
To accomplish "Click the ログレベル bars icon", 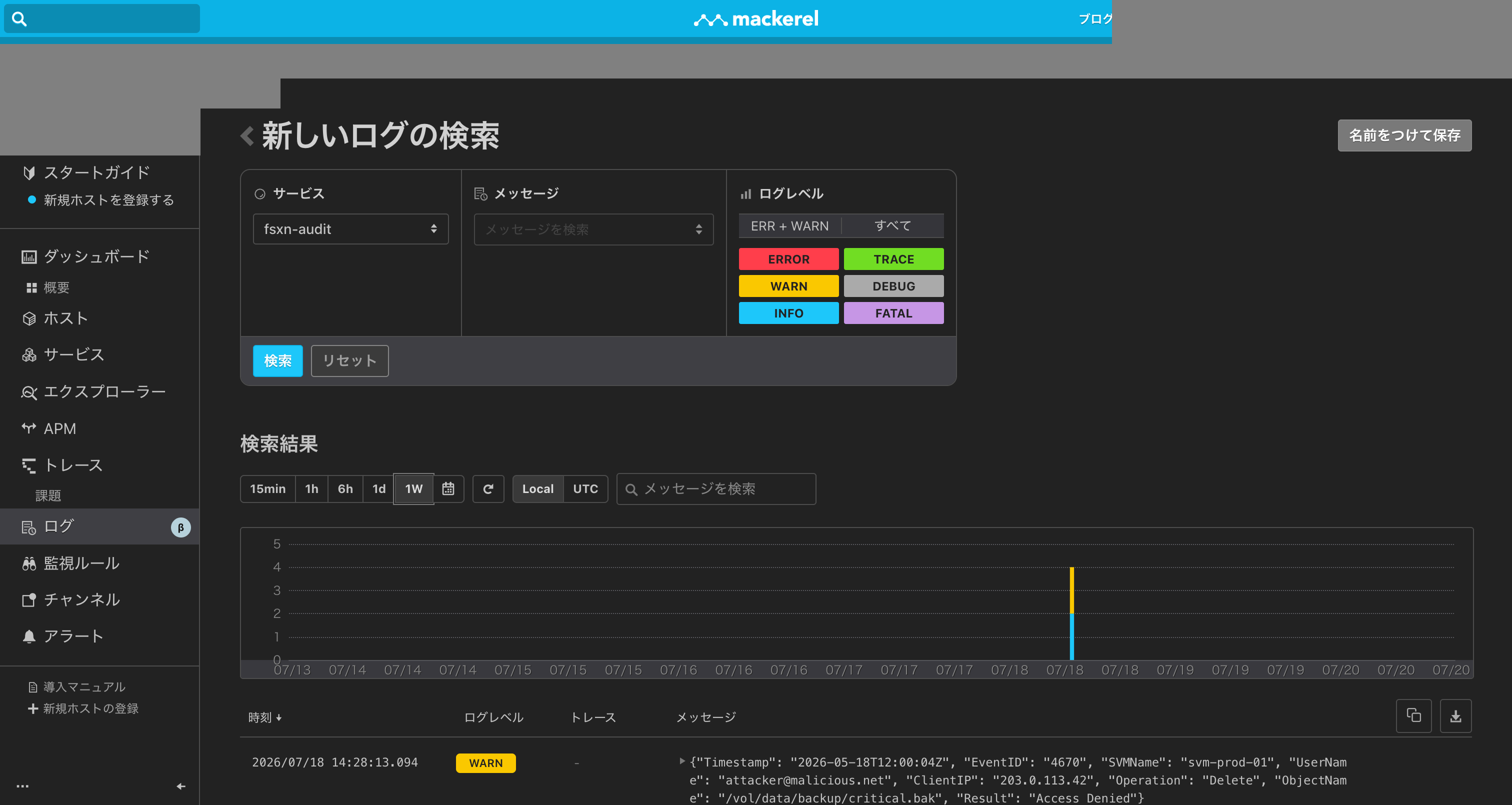I will pos(745,194).
